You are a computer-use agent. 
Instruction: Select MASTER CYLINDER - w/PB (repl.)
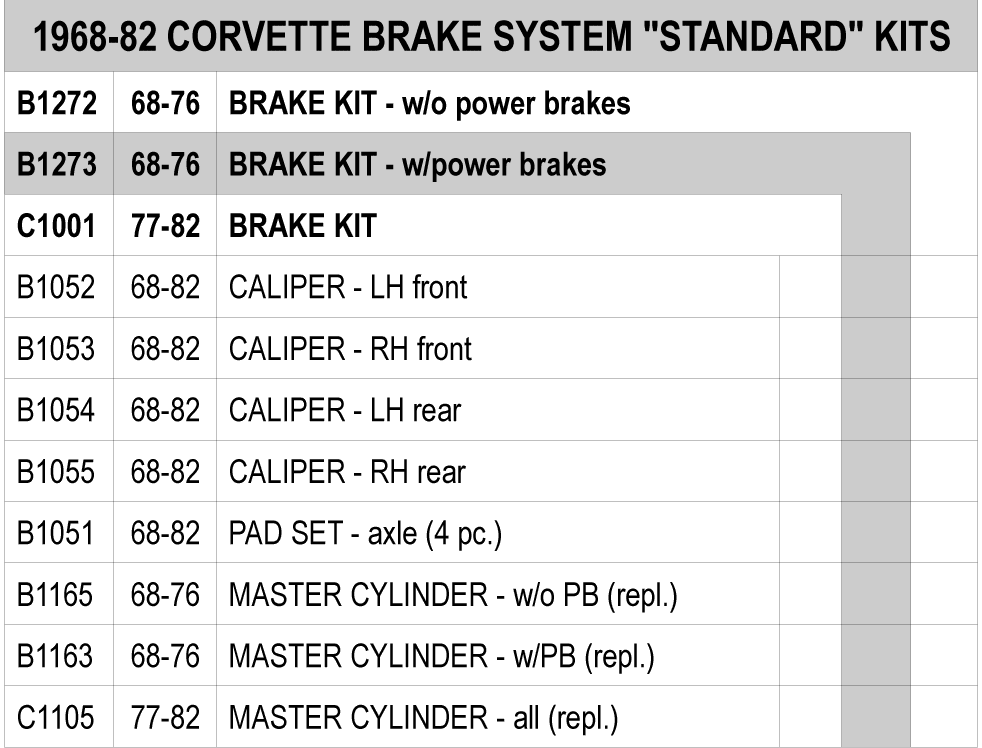[442, 657]
